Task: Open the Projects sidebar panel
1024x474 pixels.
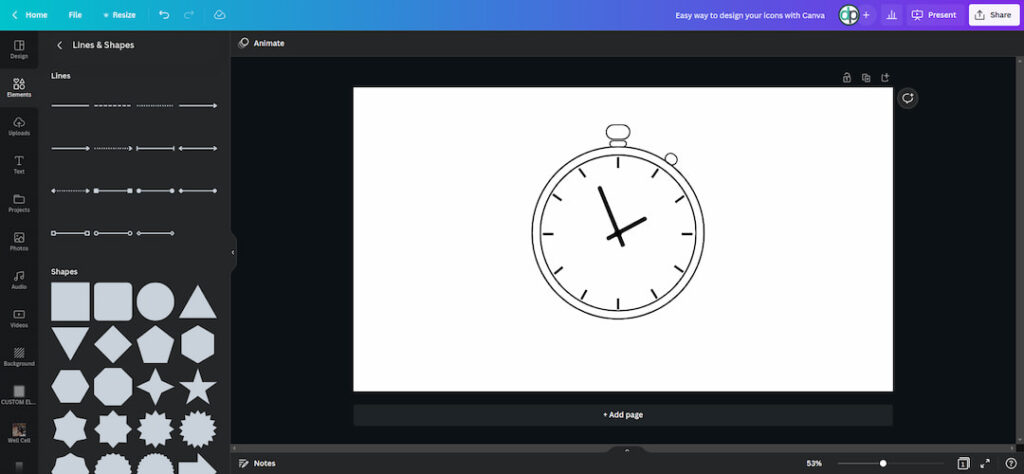Action: coord(19,204)
